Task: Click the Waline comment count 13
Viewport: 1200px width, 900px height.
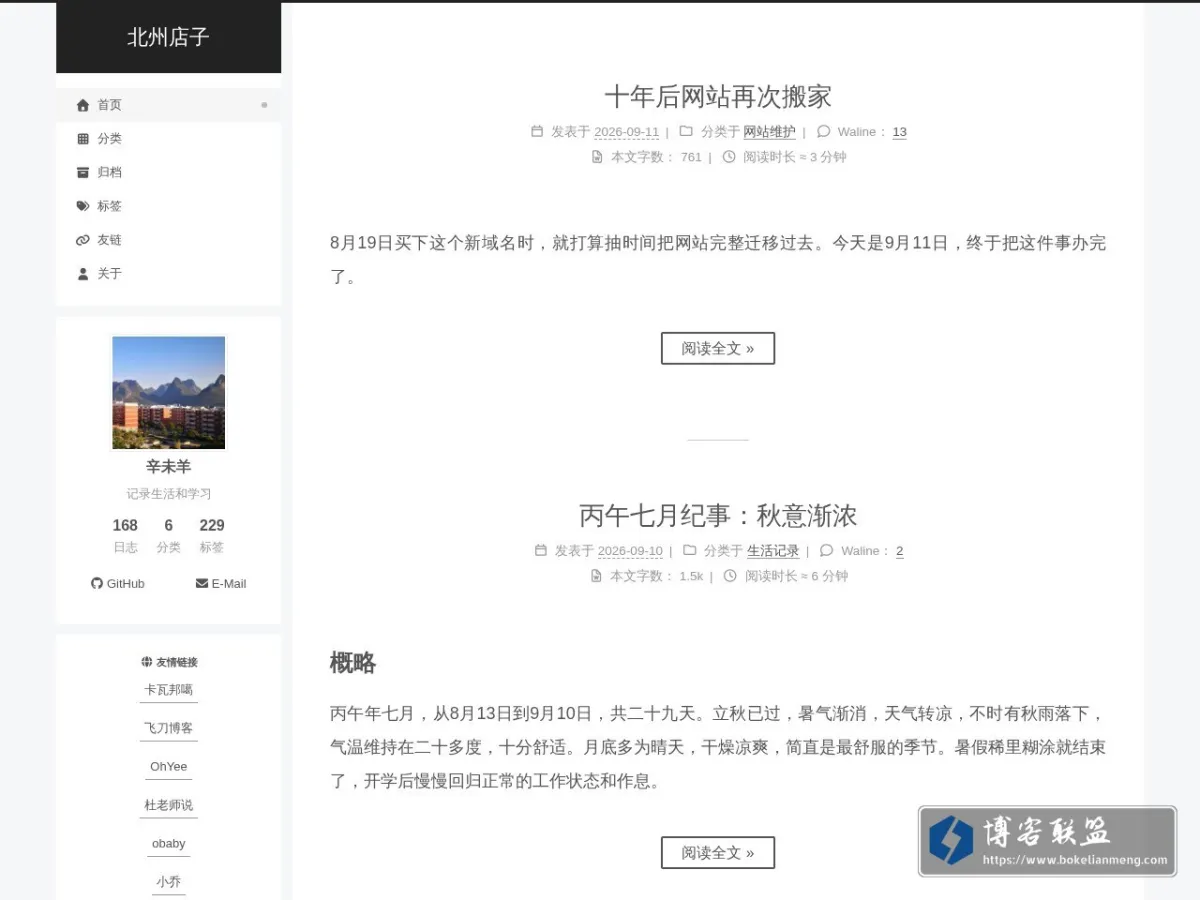Action: 900,132
